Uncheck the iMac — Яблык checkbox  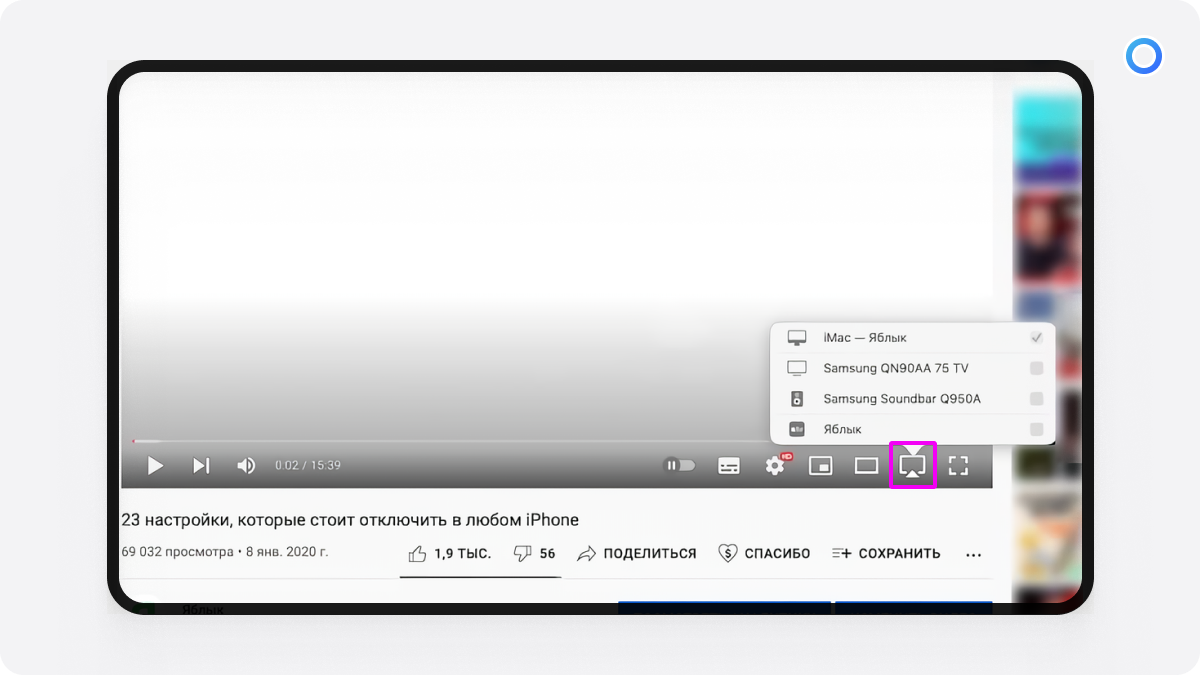(x=1036, y=338)
